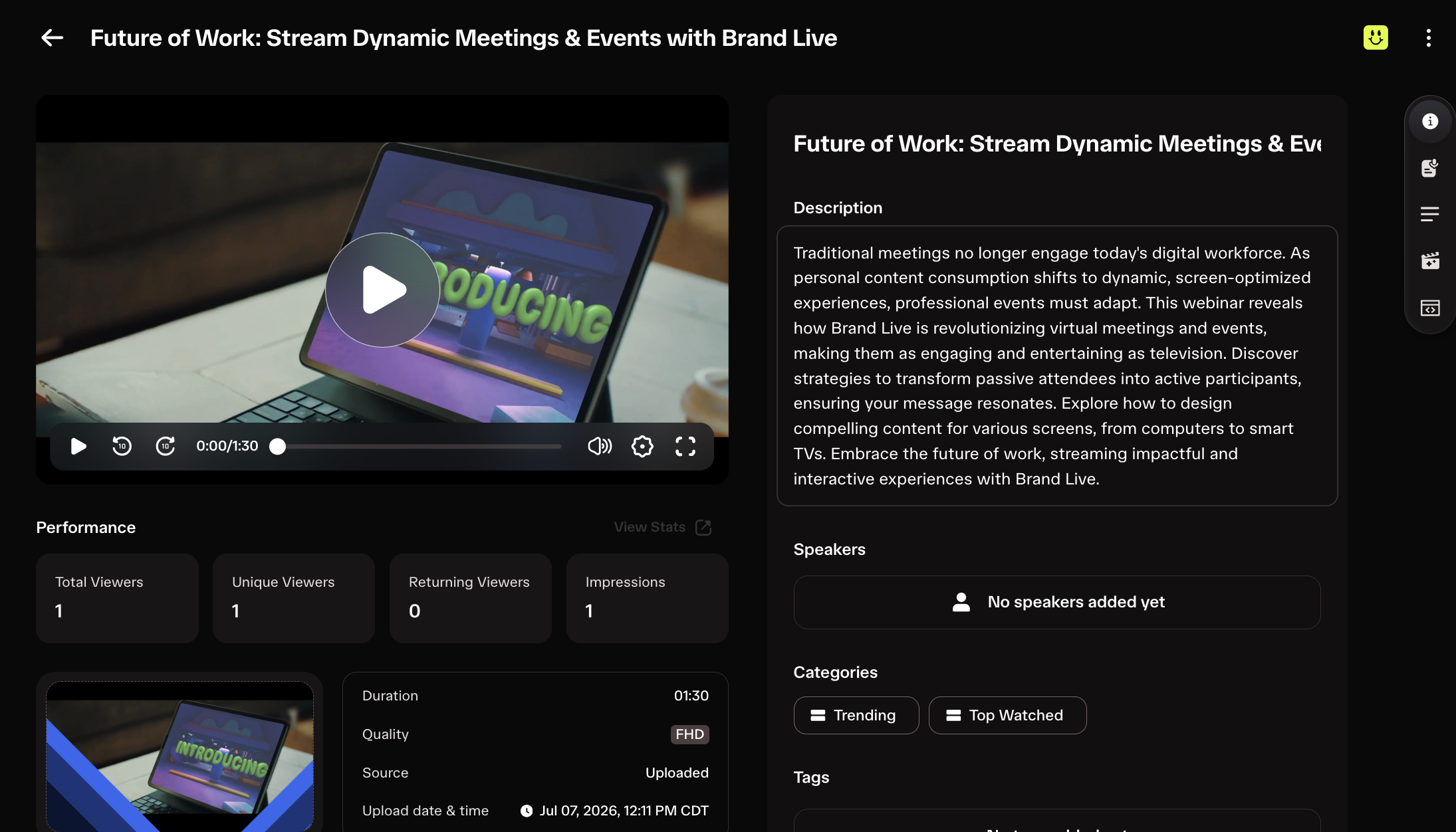The image size is (1456, 832).
Task: Click the video seek bar track
Action: pyautogui.click(x=420, y=447)
